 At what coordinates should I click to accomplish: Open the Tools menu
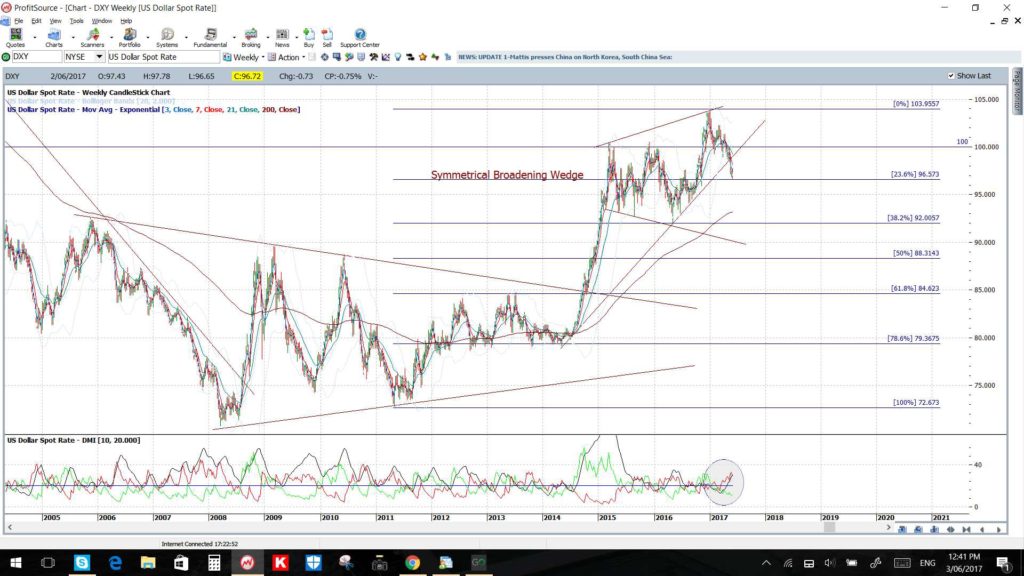point(76,21)
